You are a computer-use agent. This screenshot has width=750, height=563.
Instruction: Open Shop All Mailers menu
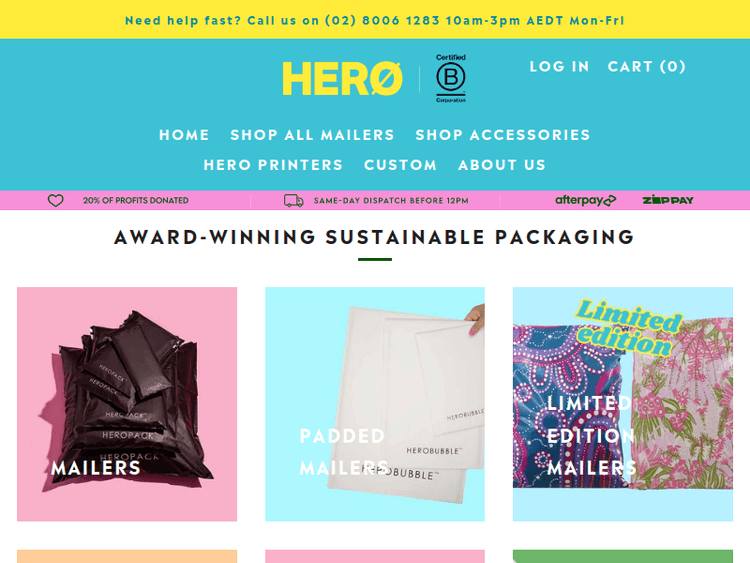click(x=312, y=135)
